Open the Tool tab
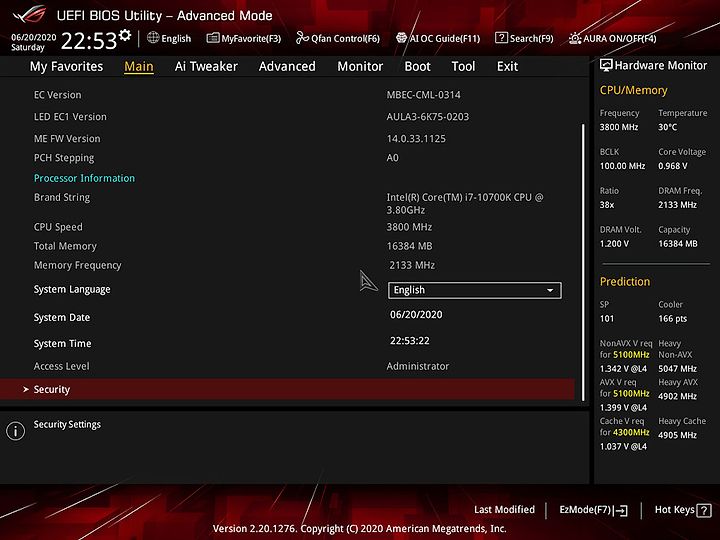 (x=463, y=67)
